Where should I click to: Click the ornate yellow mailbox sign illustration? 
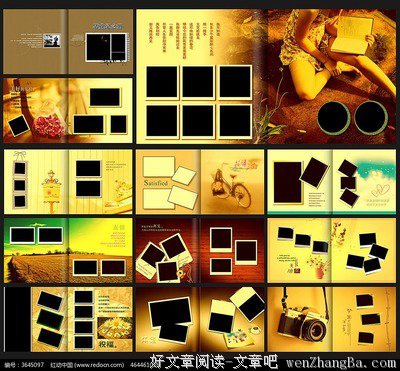coord(51,191)
